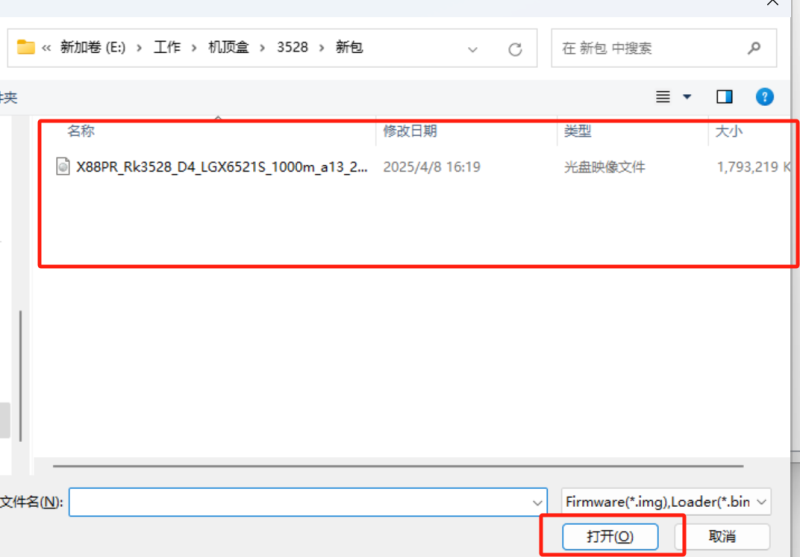
Task: Select the X88PR_Rk3528 image file icon
Action: coord(63,167)
